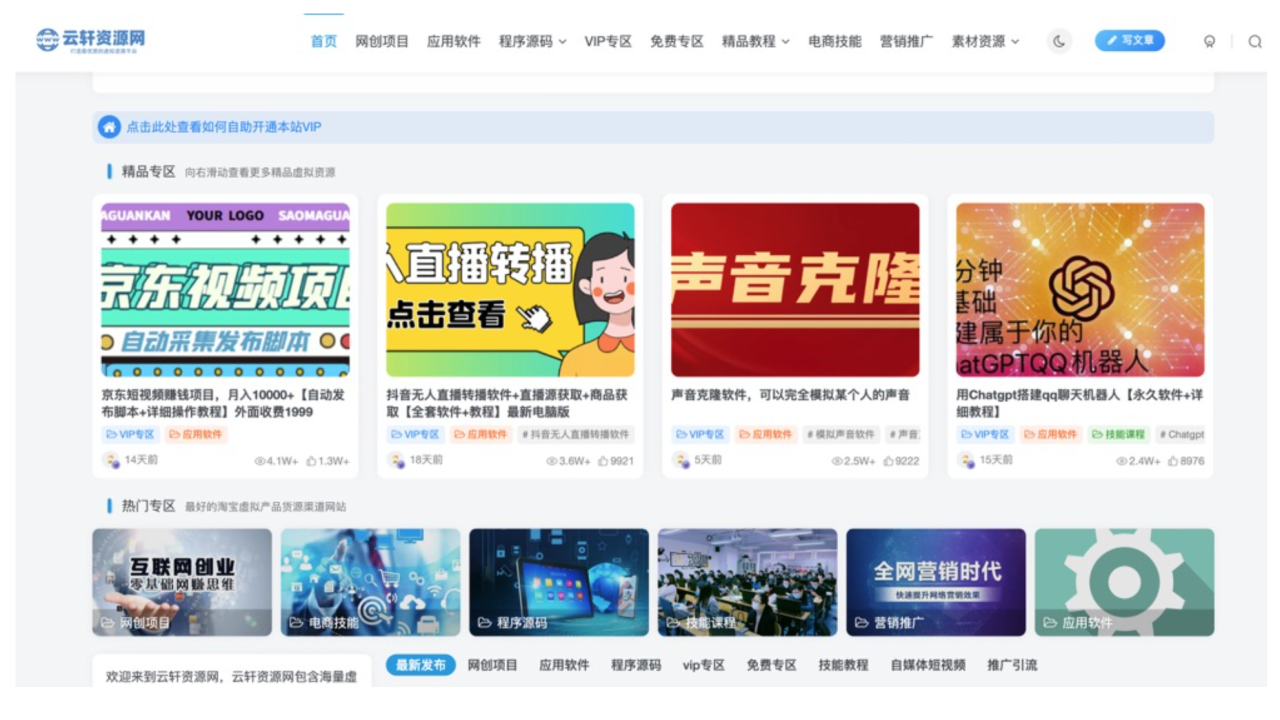
Task: Open the 声音克隆 card thumbnail
Action: click(x=795, y=290)
